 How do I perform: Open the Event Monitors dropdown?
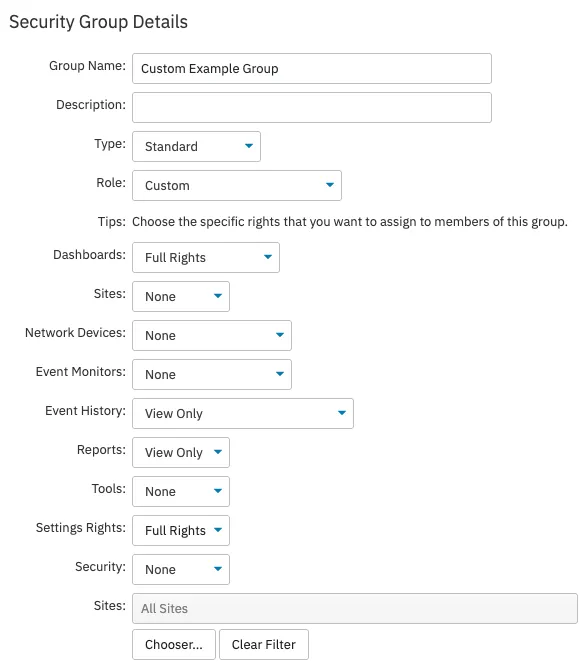pyautogui.click(x=212, y=374)
